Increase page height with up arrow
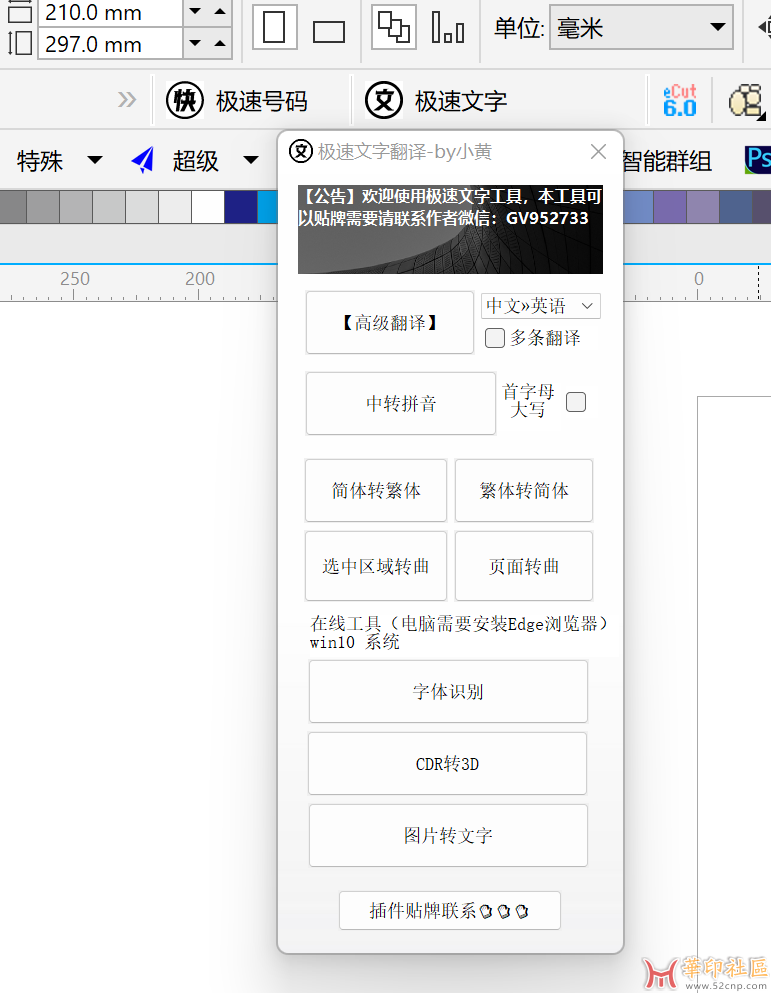 220,43
